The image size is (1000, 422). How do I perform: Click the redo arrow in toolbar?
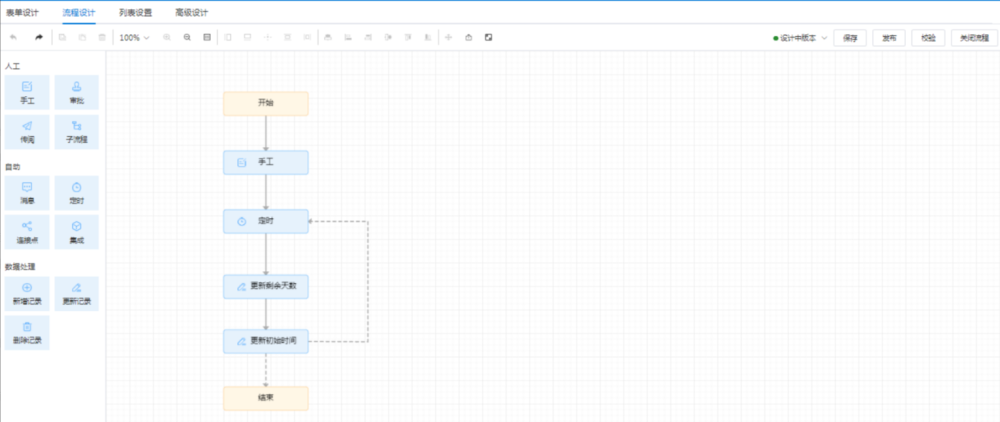click(x=39, y=38)
